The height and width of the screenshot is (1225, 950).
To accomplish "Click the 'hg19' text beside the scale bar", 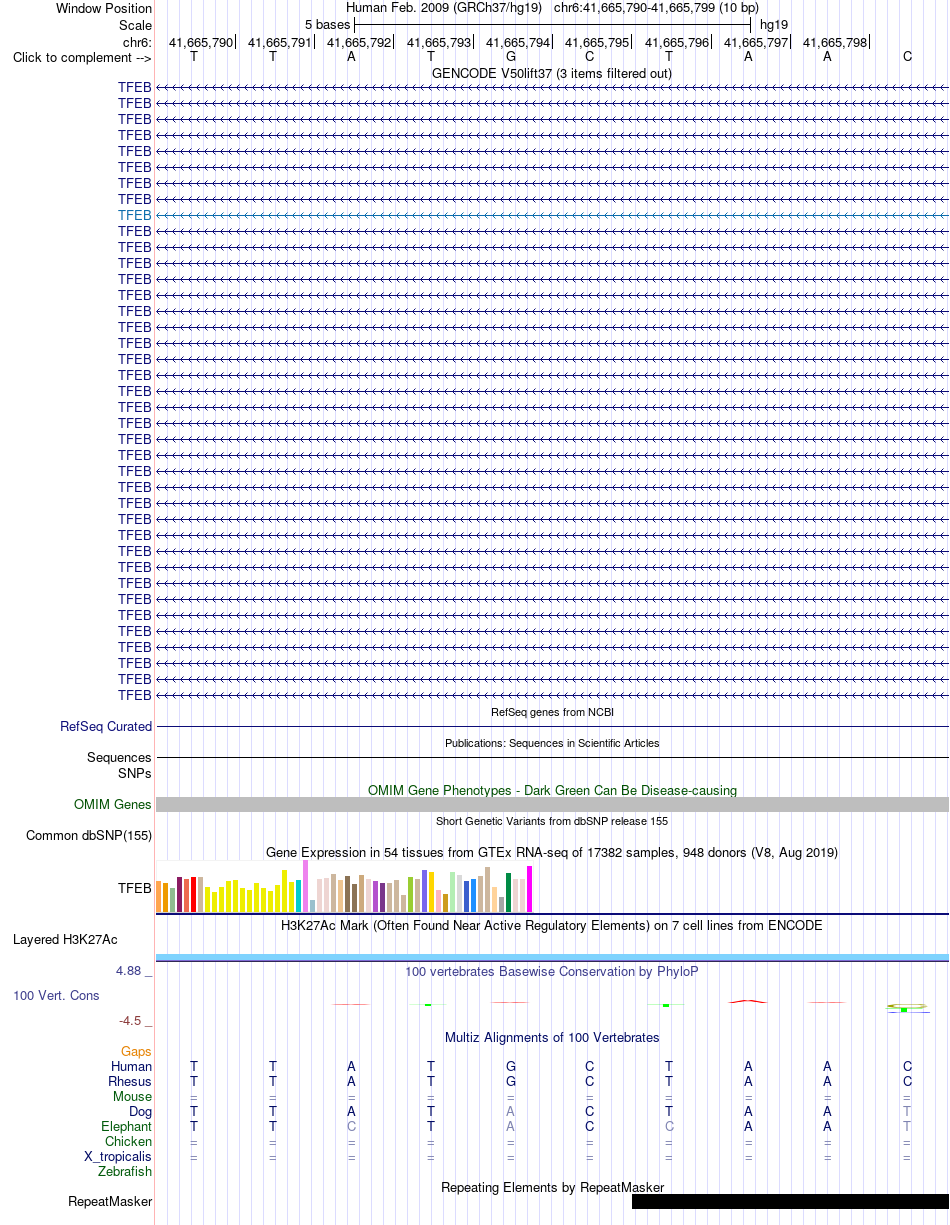I will point(774,24).
